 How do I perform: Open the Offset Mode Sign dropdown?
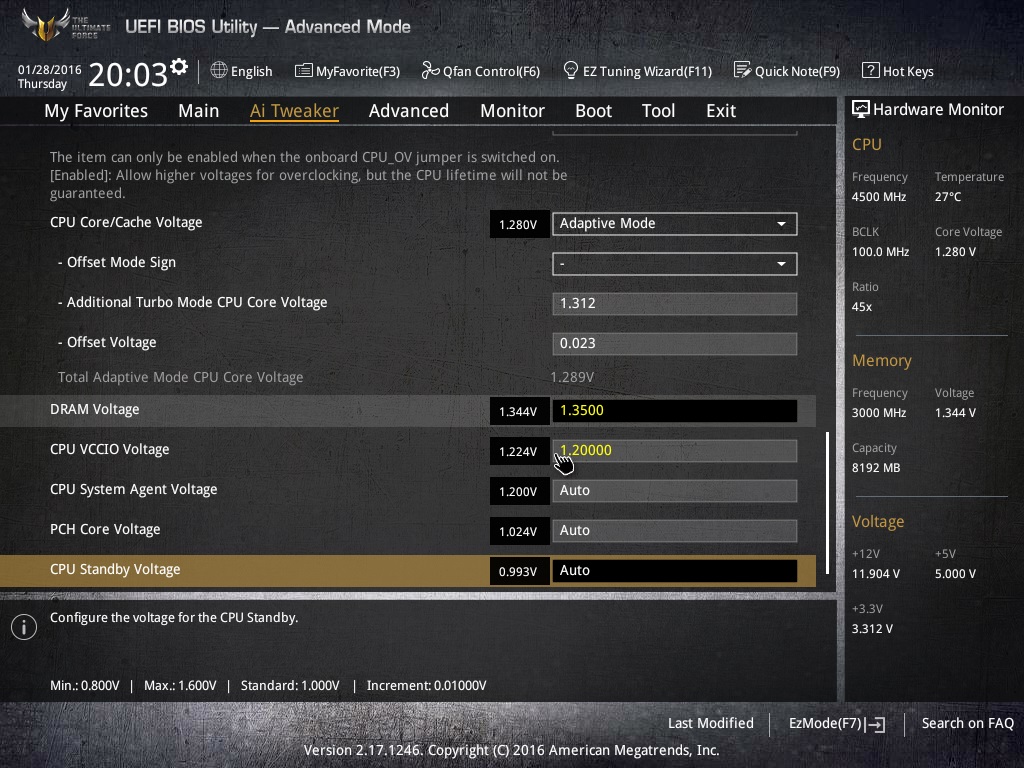tap(675, 264)
